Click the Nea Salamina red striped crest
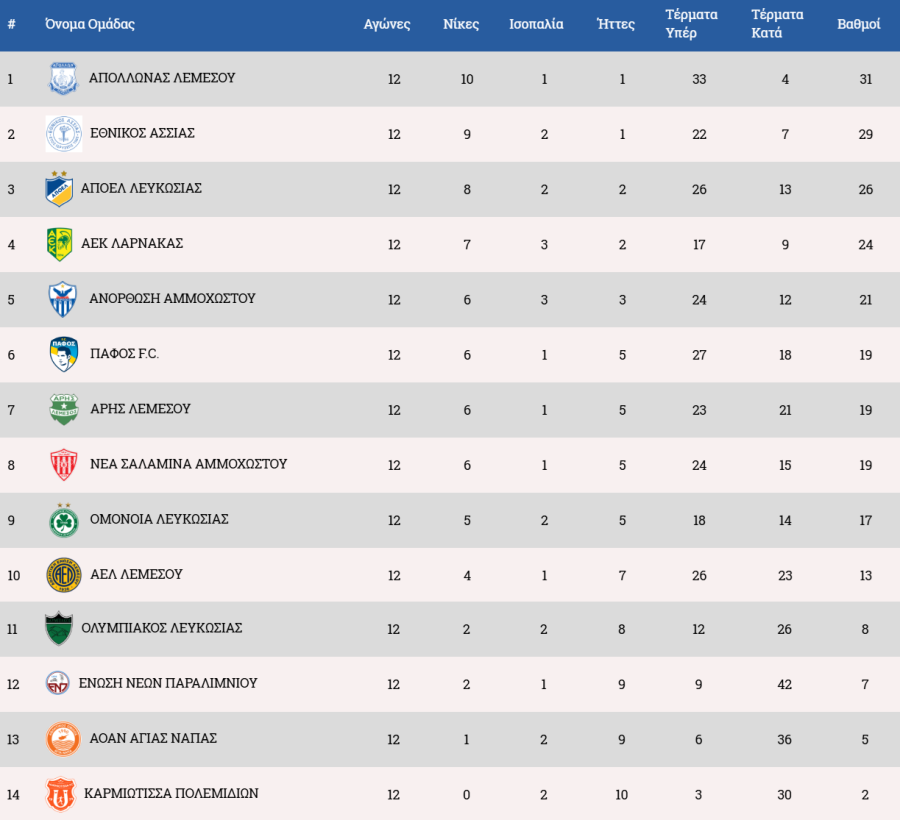 63,464
